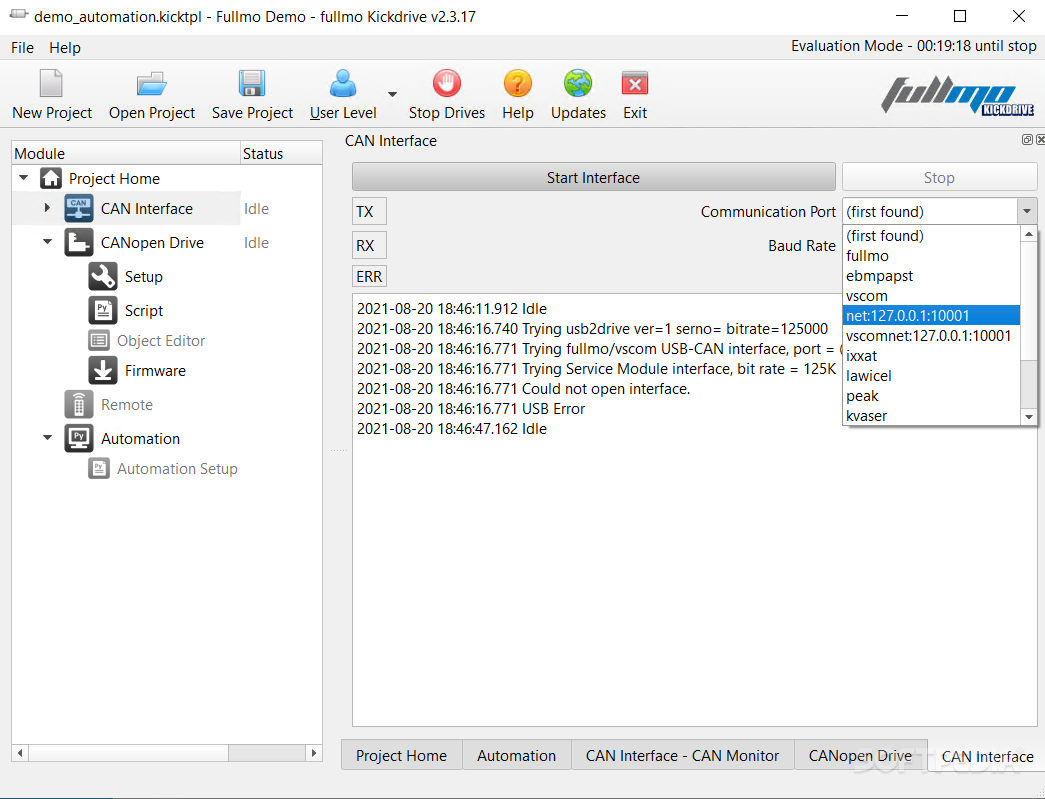Open the User Level dropdown arrow
Screen dimensions: 1045x799
pyautogui.click(x=393, y=94)
